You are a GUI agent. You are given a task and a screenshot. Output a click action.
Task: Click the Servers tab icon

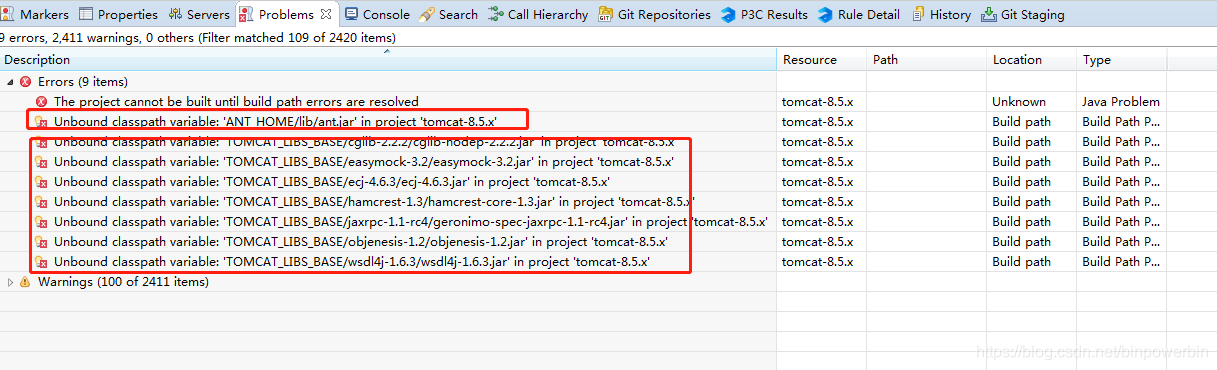tap(175, 14)
